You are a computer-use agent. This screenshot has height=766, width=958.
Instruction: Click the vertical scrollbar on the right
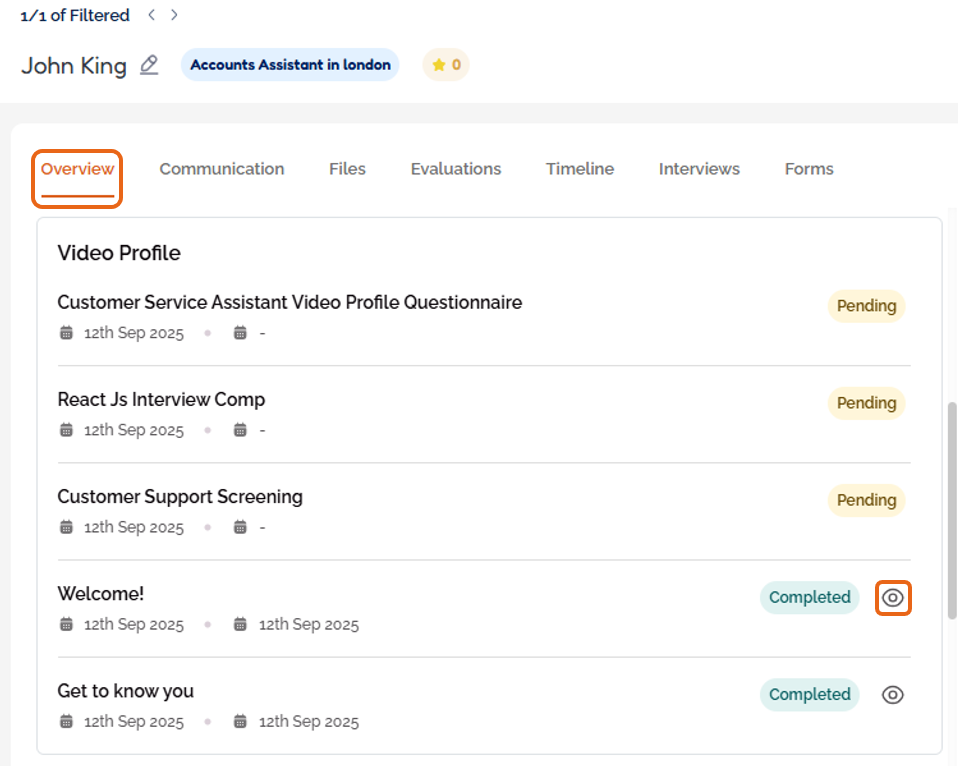[952, 500]
